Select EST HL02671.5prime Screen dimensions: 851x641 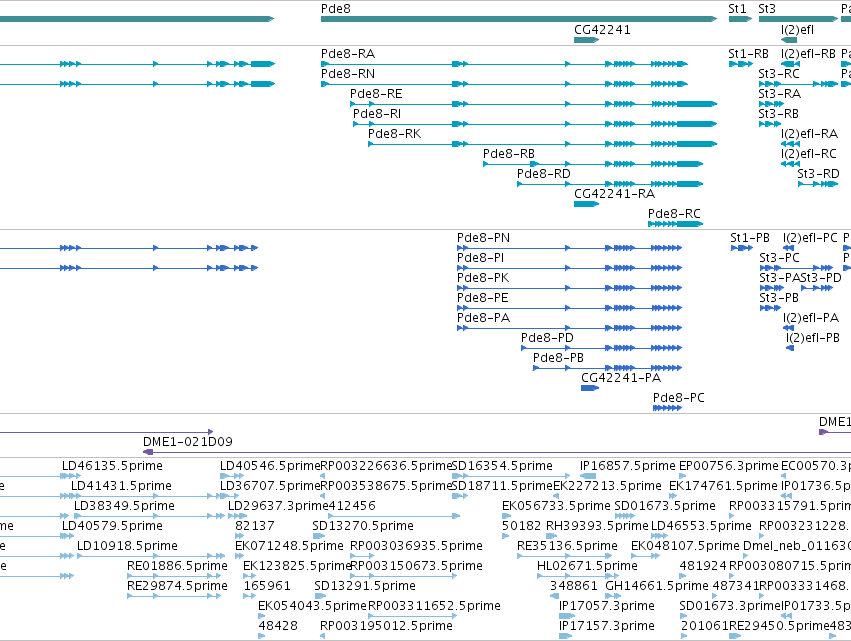point(587,566)
